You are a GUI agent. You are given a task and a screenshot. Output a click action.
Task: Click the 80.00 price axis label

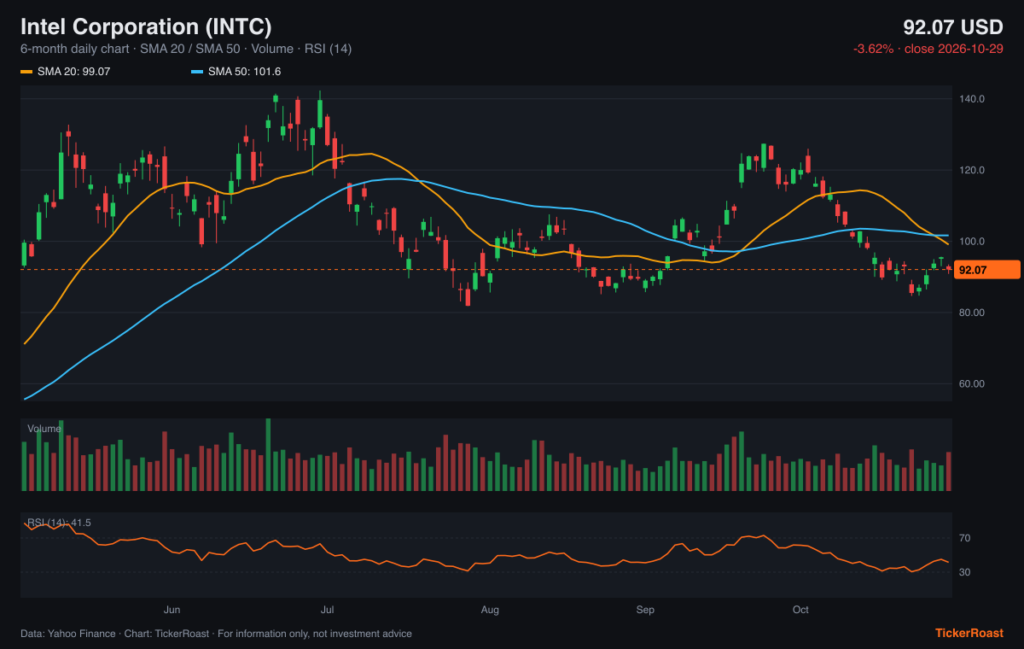[972, 312]
